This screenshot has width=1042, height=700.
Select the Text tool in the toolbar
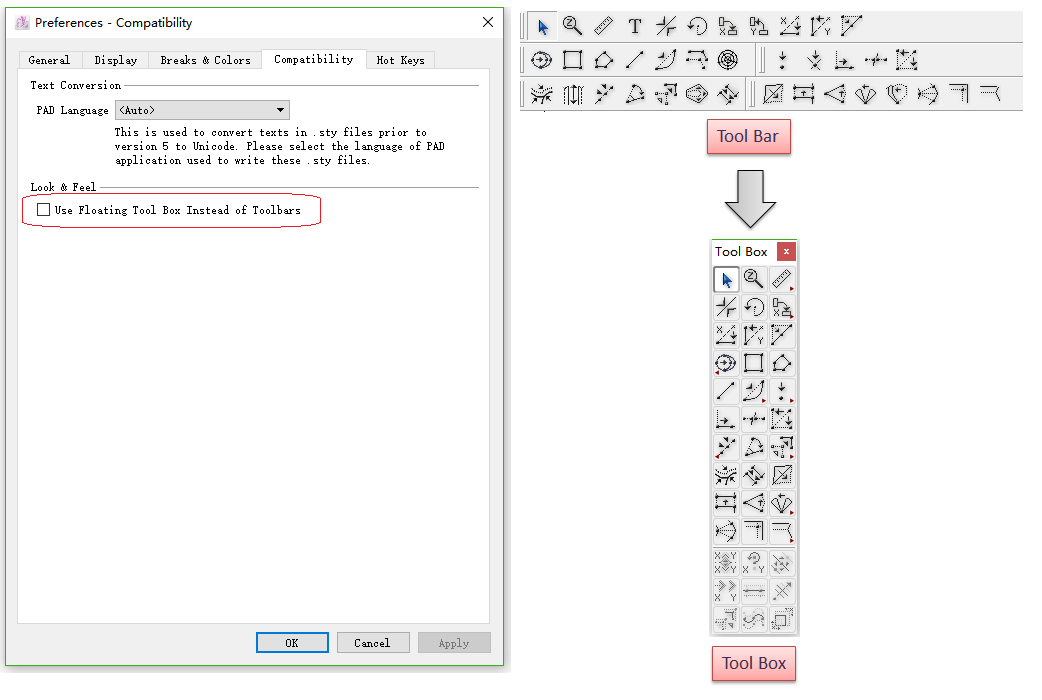pyautogui.click(x=634, y=27)
